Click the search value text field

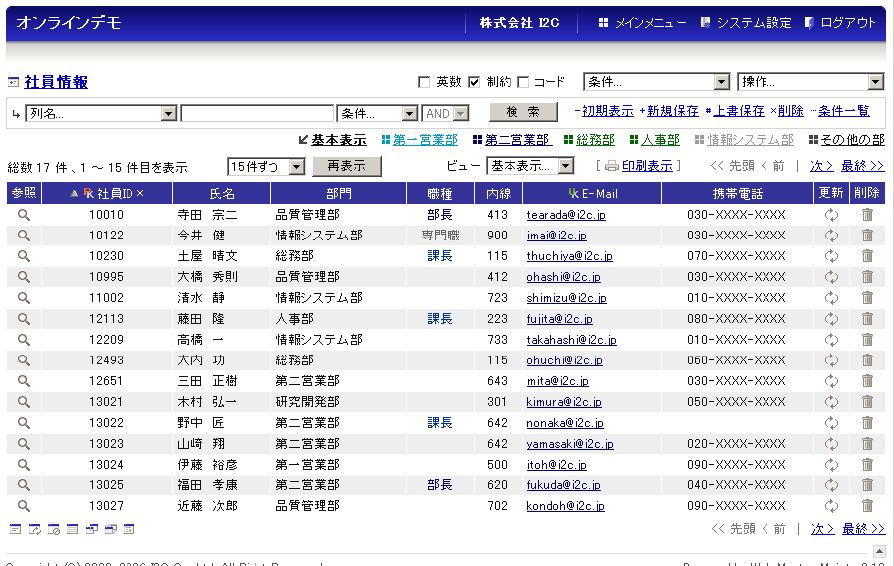click(257, 114)
